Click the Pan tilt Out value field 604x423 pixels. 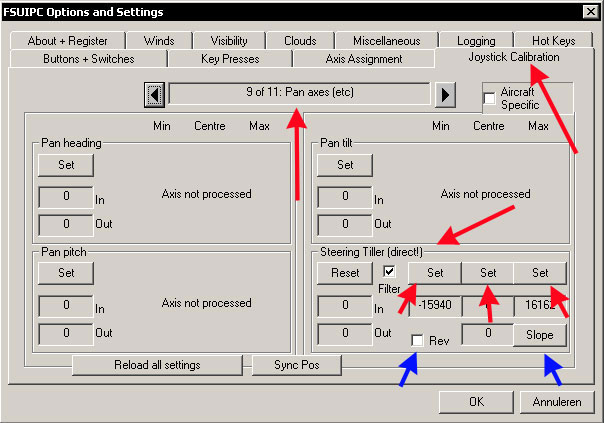pyautogui.click(x=345, y=225)
